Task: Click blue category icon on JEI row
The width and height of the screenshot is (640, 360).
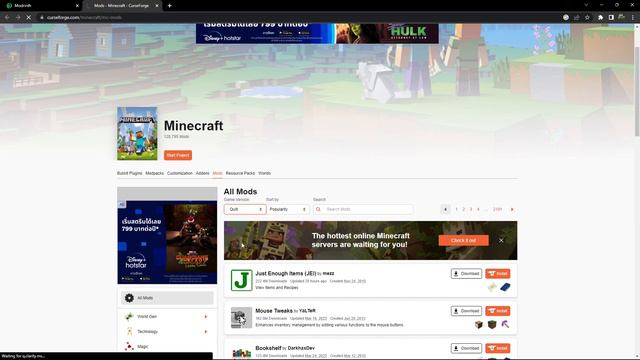Action: point(505,287)
